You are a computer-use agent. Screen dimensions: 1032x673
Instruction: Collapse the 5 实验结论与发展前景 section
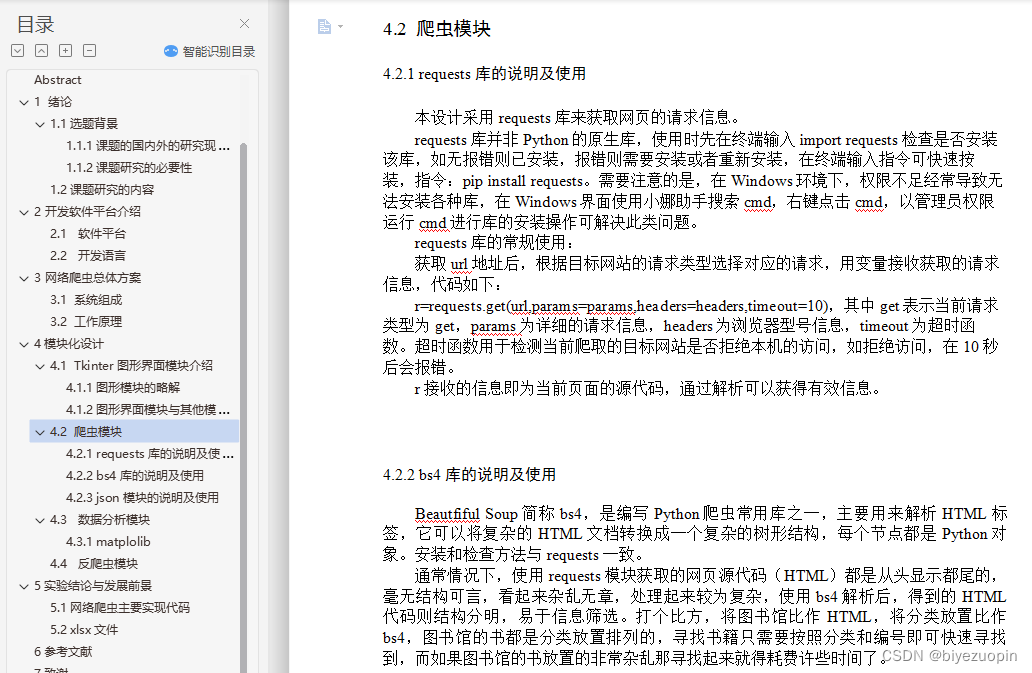[24, 586]
